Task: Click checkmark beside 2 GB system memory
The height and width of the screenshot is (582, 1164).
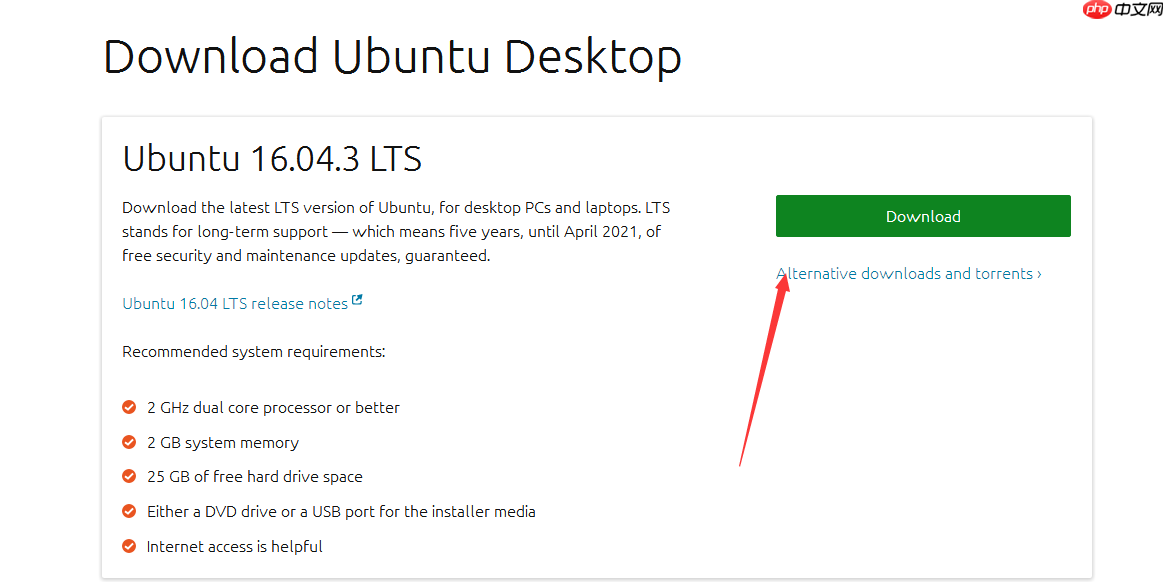Action: point(129,442)
